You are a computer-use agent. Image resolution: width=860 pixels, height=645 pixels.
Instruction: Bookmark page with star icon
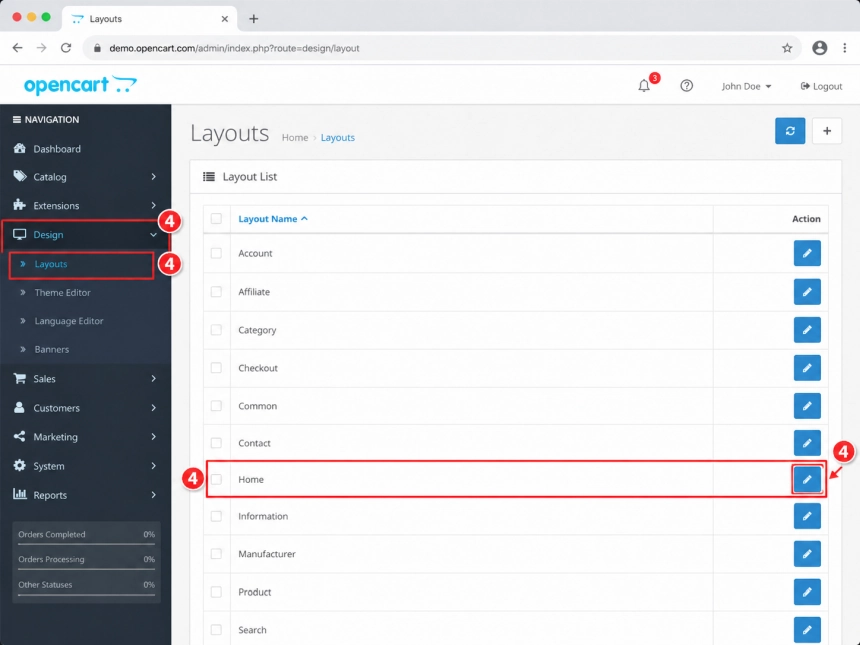click(x=787, y=48)
